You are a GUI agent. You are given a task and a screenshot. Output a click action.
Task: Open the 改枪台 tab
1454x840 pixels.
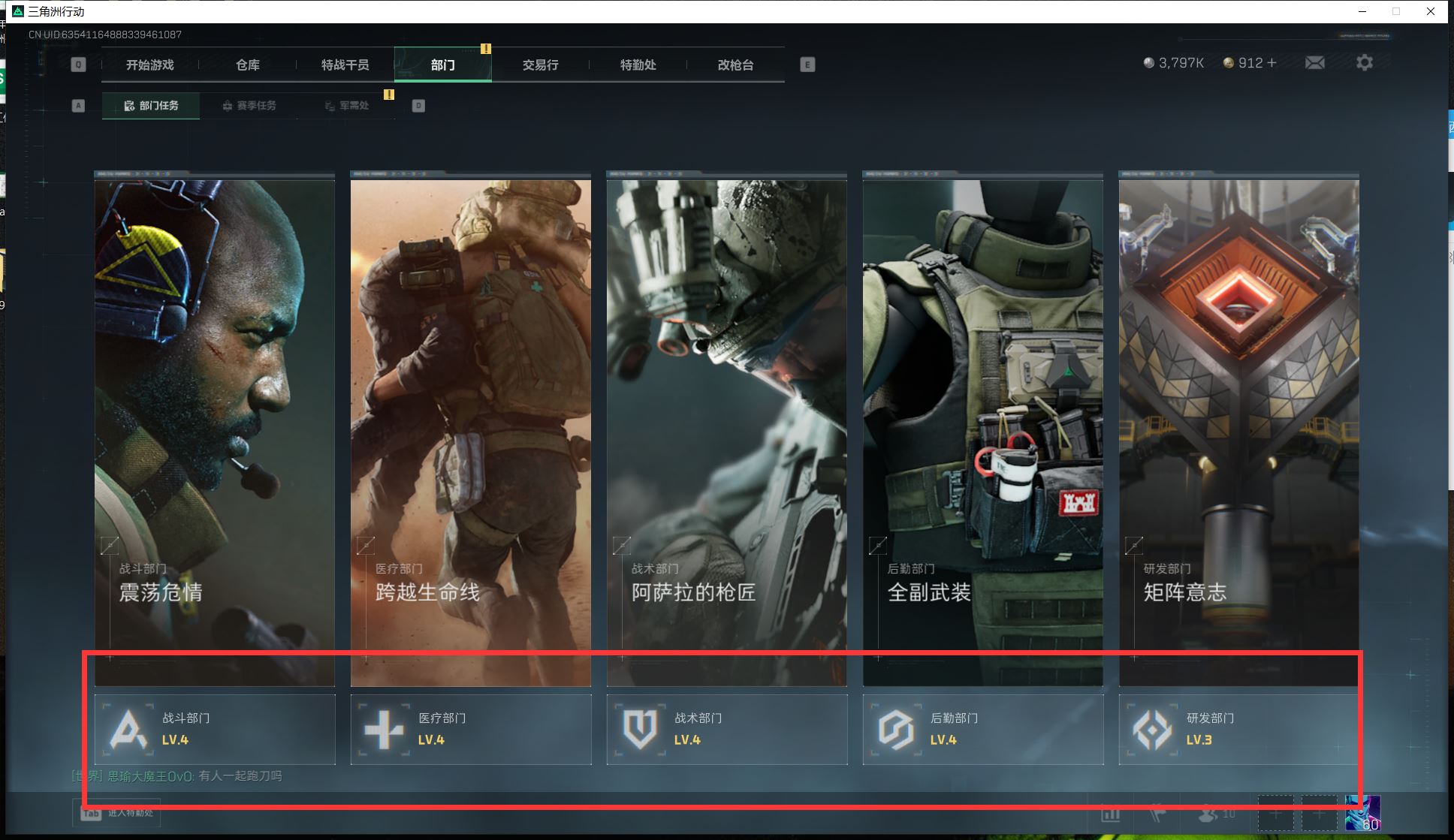[735, 65]
